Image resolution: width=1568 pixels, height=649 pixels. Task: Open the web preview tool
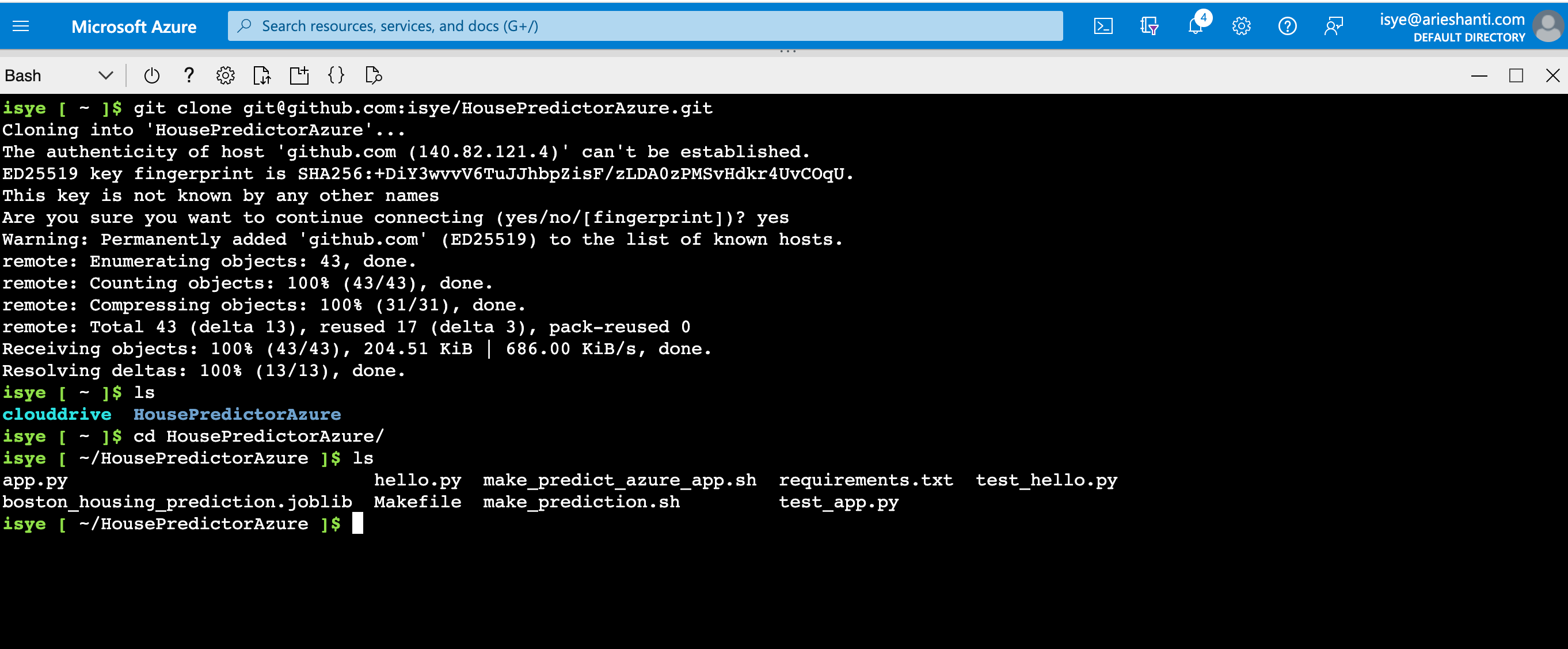373,75
